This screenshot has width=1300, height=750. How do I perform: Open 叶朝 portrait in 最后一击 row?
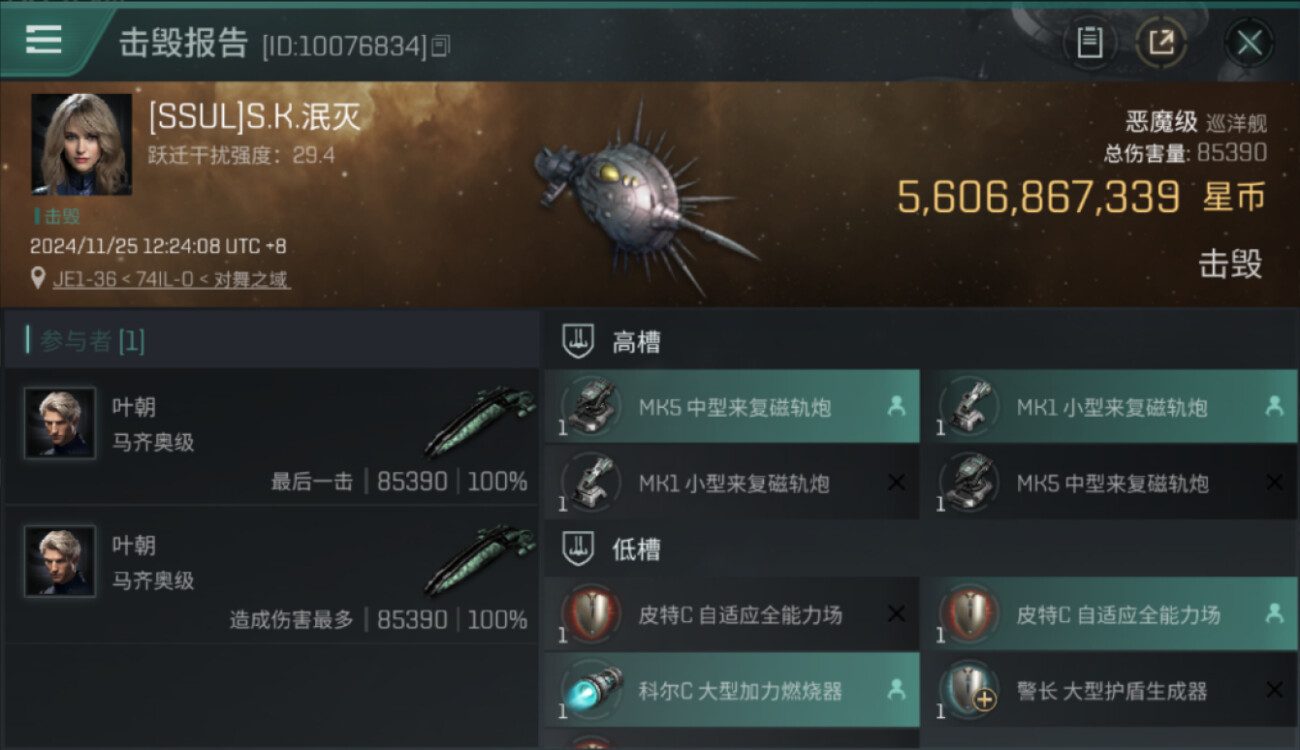60,423
